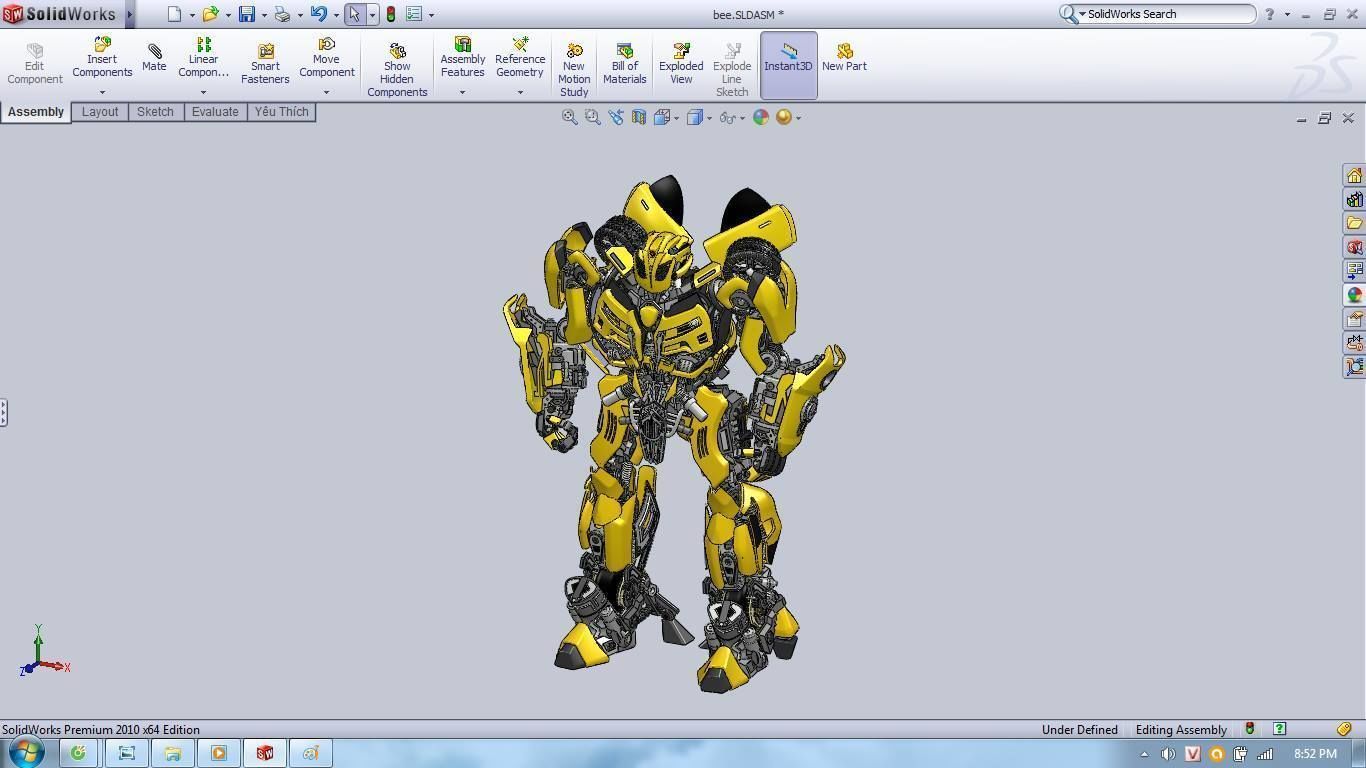This screenshot has width=1366, height=768.
Task: Open SolidWorks Resources home panel
Action: point(1354,175)
